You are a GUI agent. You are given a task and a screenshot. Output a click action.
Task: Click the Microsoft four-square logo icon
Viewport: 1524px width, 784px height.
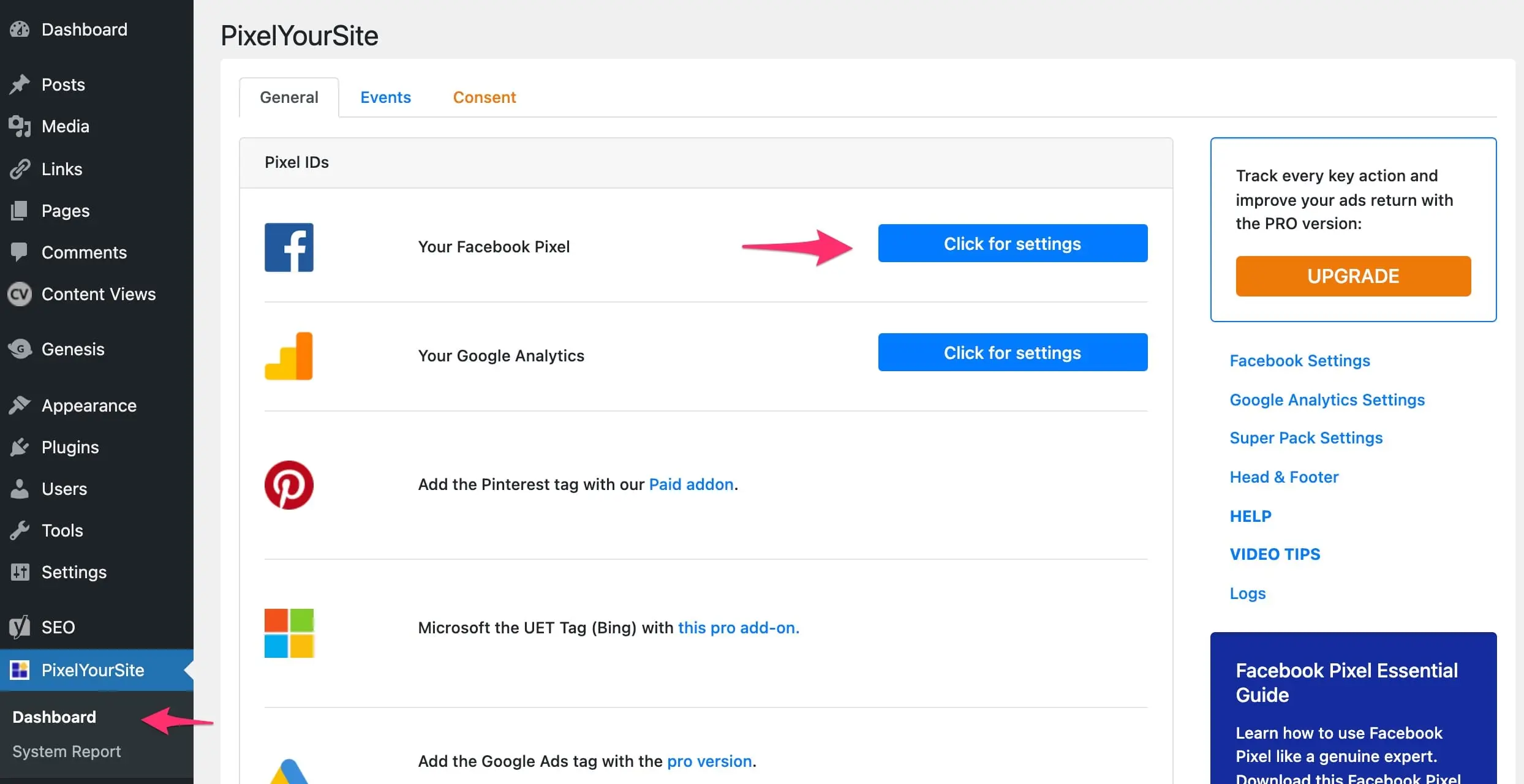pyautogui.click(x=289, y=633)
